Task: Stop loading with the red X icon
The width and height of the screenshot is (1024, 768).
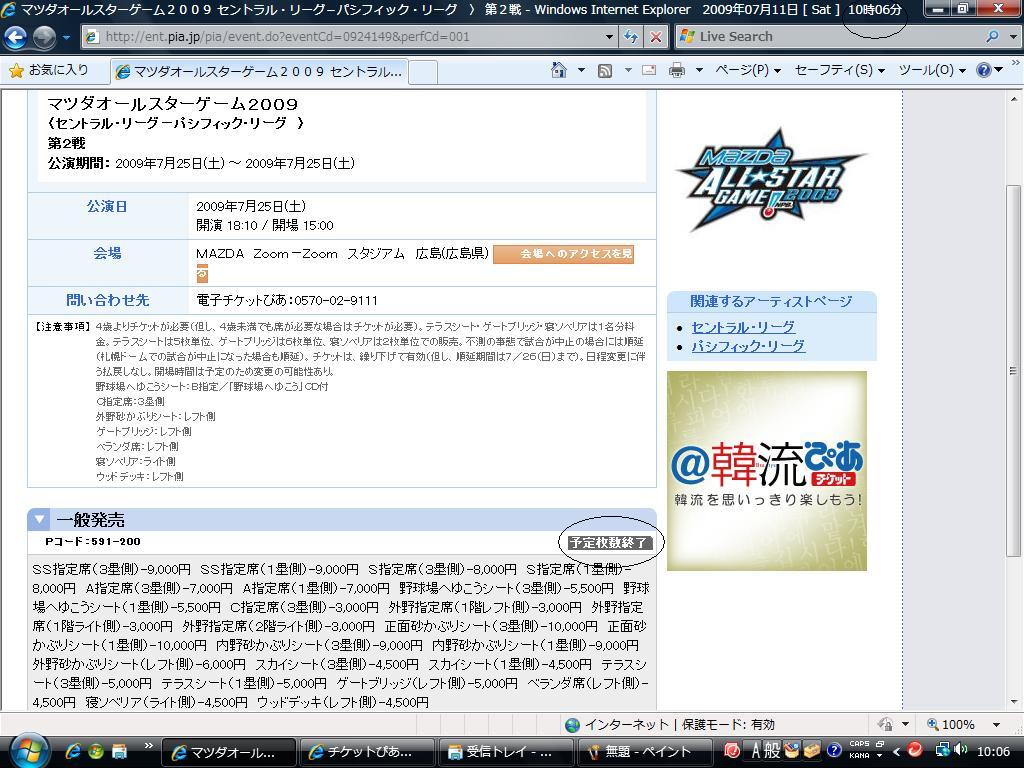Action: (x=655, y=37)
